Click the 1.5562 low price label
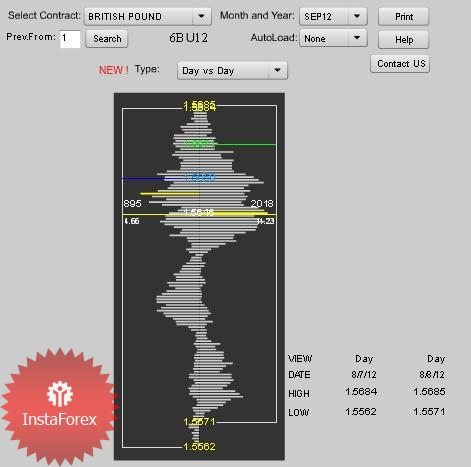The image size is (471, 467). tap(199, 447)
